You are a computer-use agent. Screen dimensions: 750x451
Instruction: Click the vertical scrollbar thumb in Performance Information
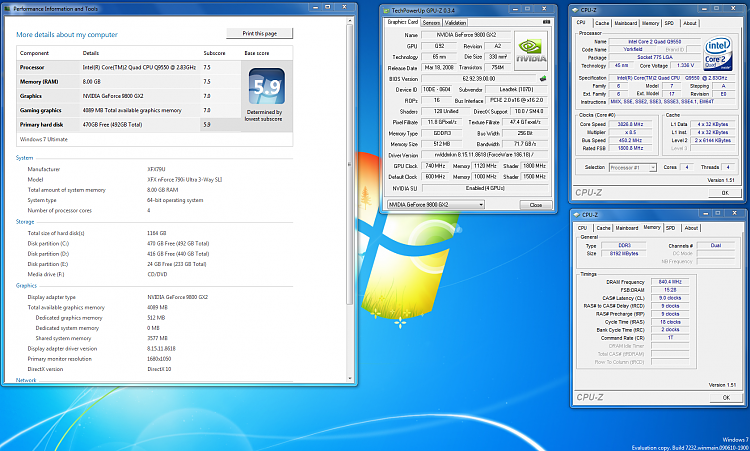[x=350, y=165]
